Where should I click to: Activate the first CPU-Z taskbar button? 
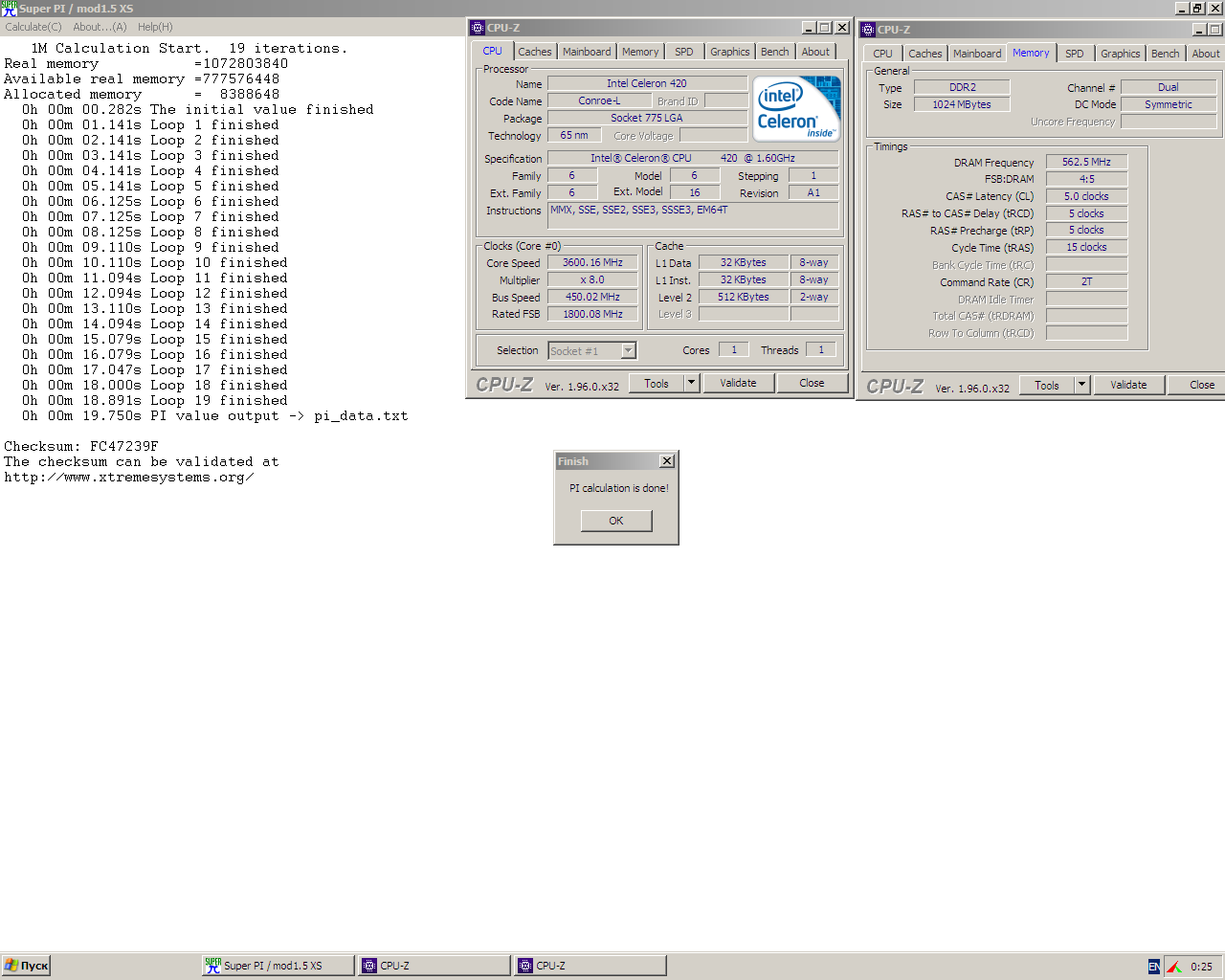pos(434,966)
